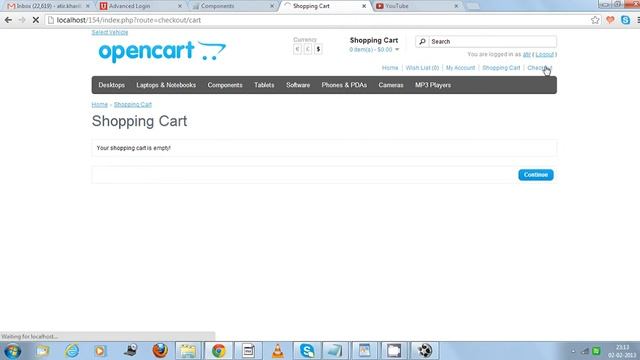
Task: Click the opencart logo
Action: pyautogui.click(x=162, y=51)
